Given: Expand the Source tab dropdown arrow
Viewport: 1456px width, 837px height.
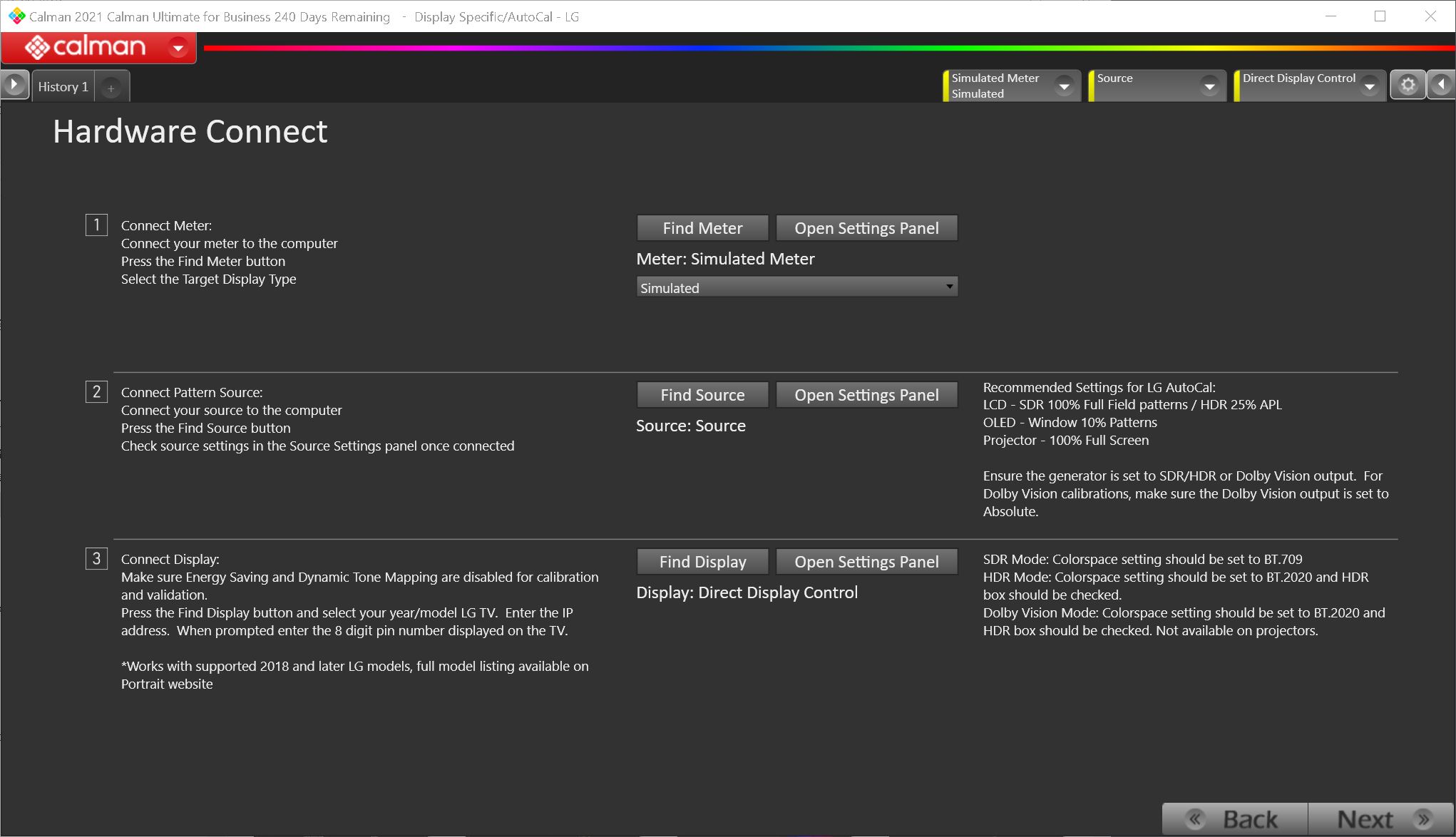Looking at the screenshot, I should [1209, 86].
